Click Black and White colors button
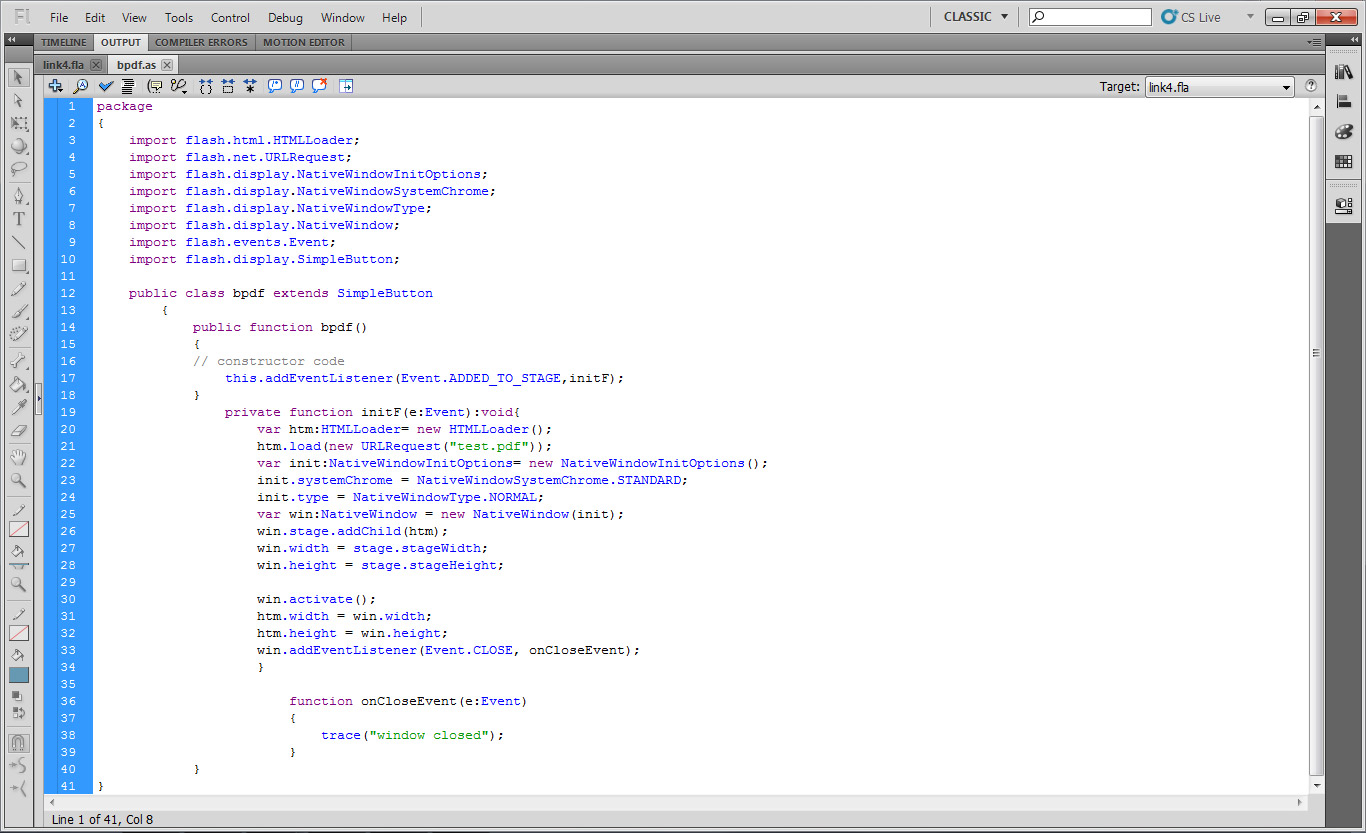 [x=17, y=695]
